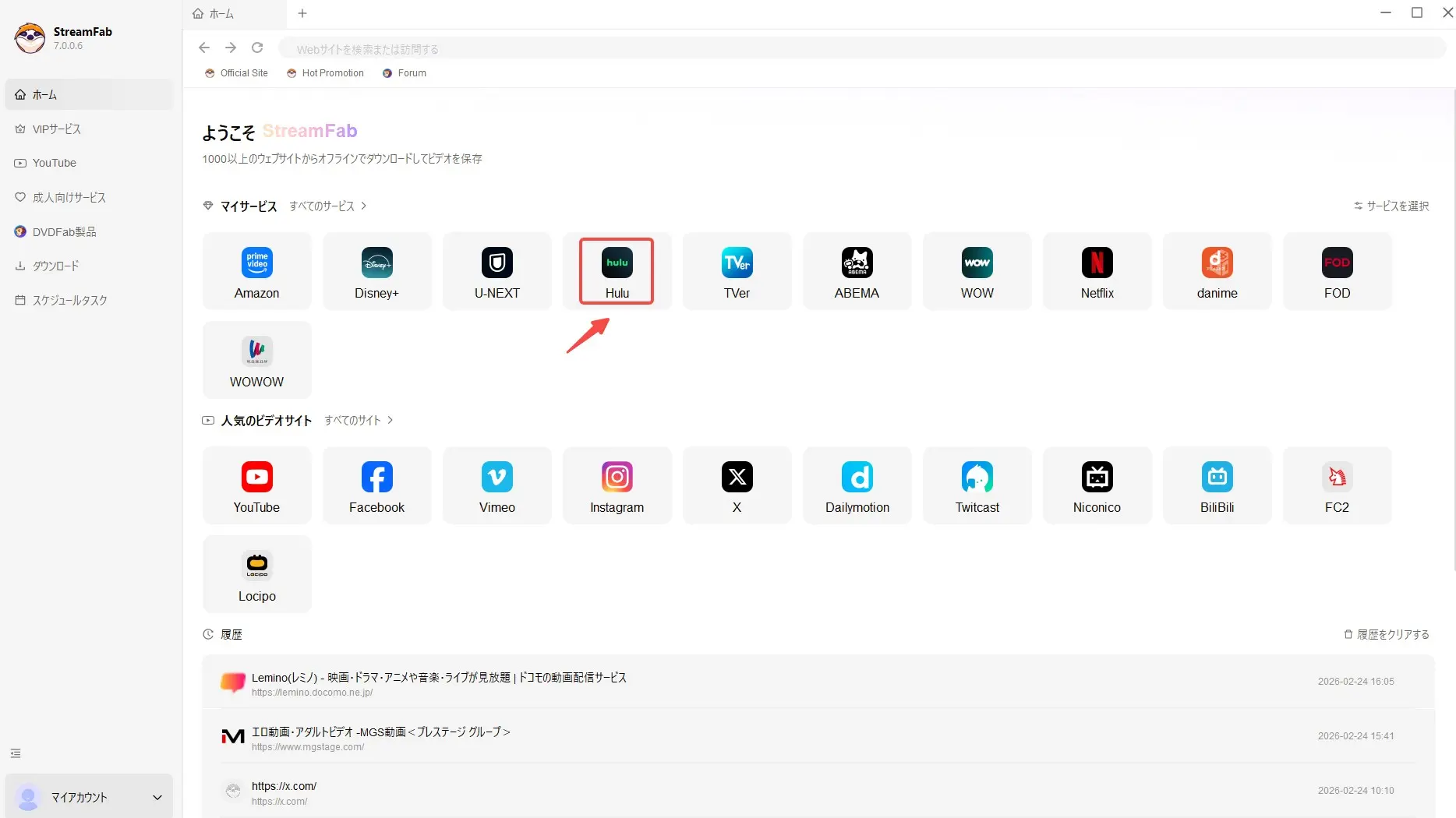The image size is (1456, 818).
Task: Open the BiliBili tile
Action: [1217, 485]
